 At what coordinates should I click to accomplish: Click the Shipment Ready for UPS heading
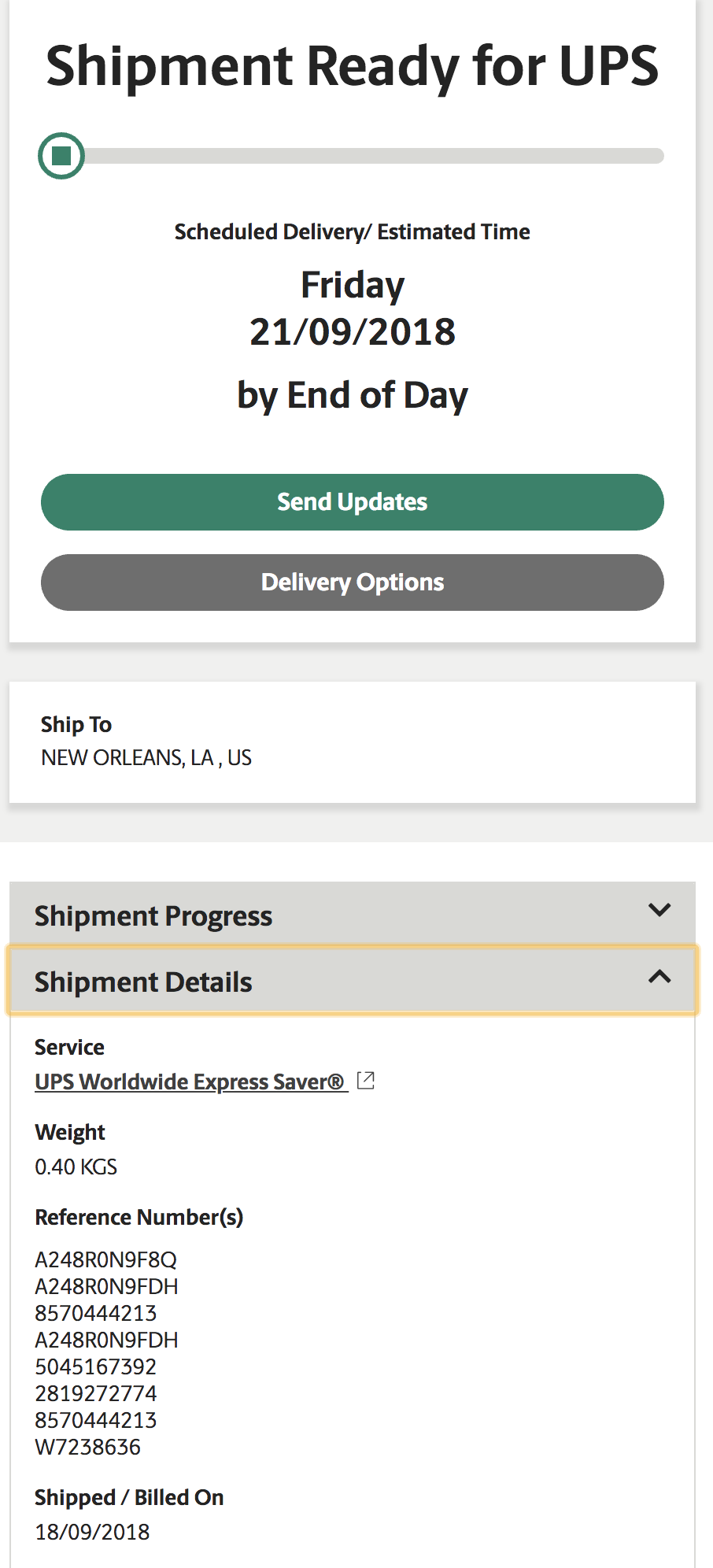[x=353, y=65]
